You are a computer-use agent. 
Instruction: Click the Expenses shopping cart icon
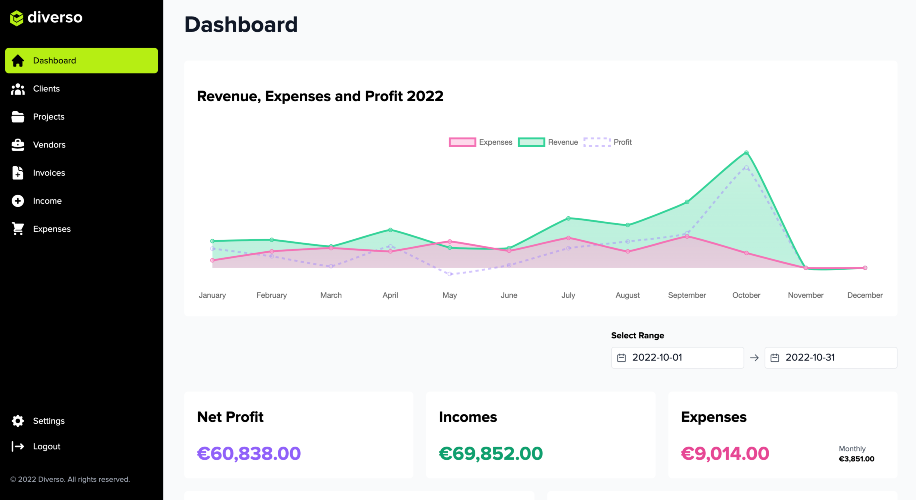point(18,229)
